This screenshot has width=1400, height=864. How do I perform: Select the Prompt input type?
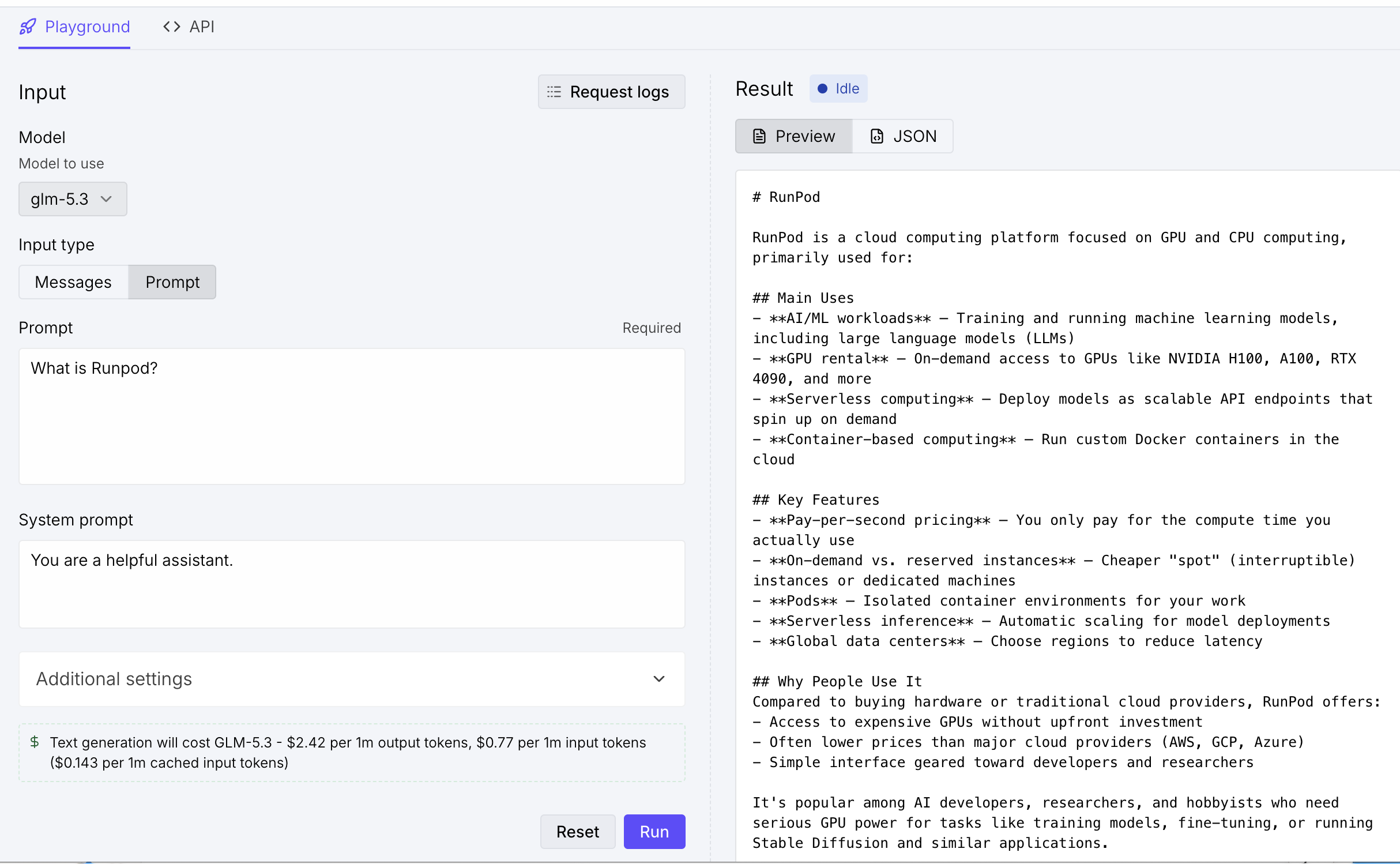pyautogui.click(x=172, y=282)
